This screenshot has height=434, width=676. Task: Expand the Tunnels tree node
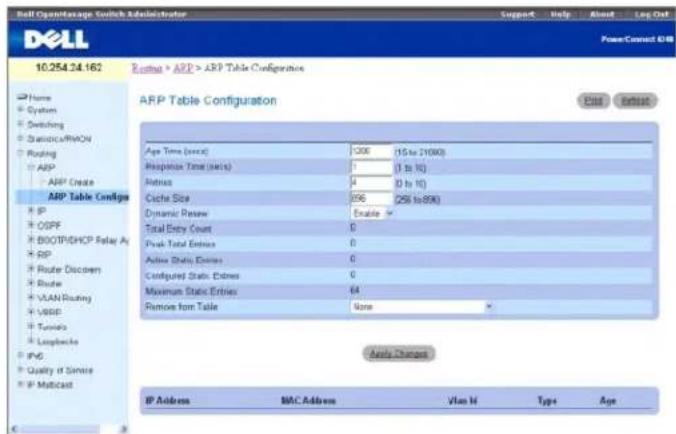point(31,326)
